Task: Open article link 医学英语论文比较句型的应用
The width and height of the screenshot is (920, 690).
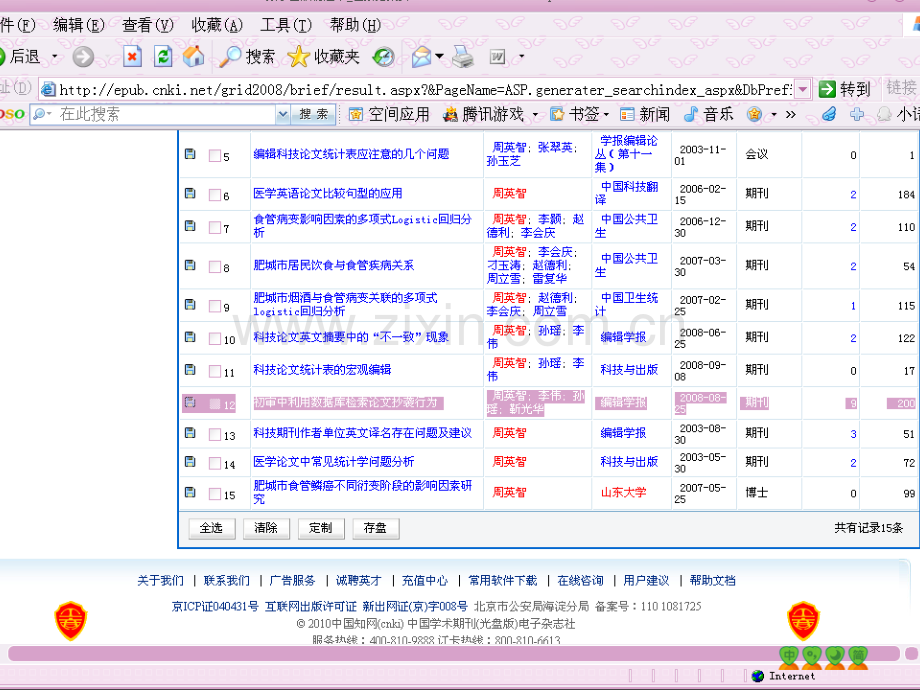Action: coord(327,194)
